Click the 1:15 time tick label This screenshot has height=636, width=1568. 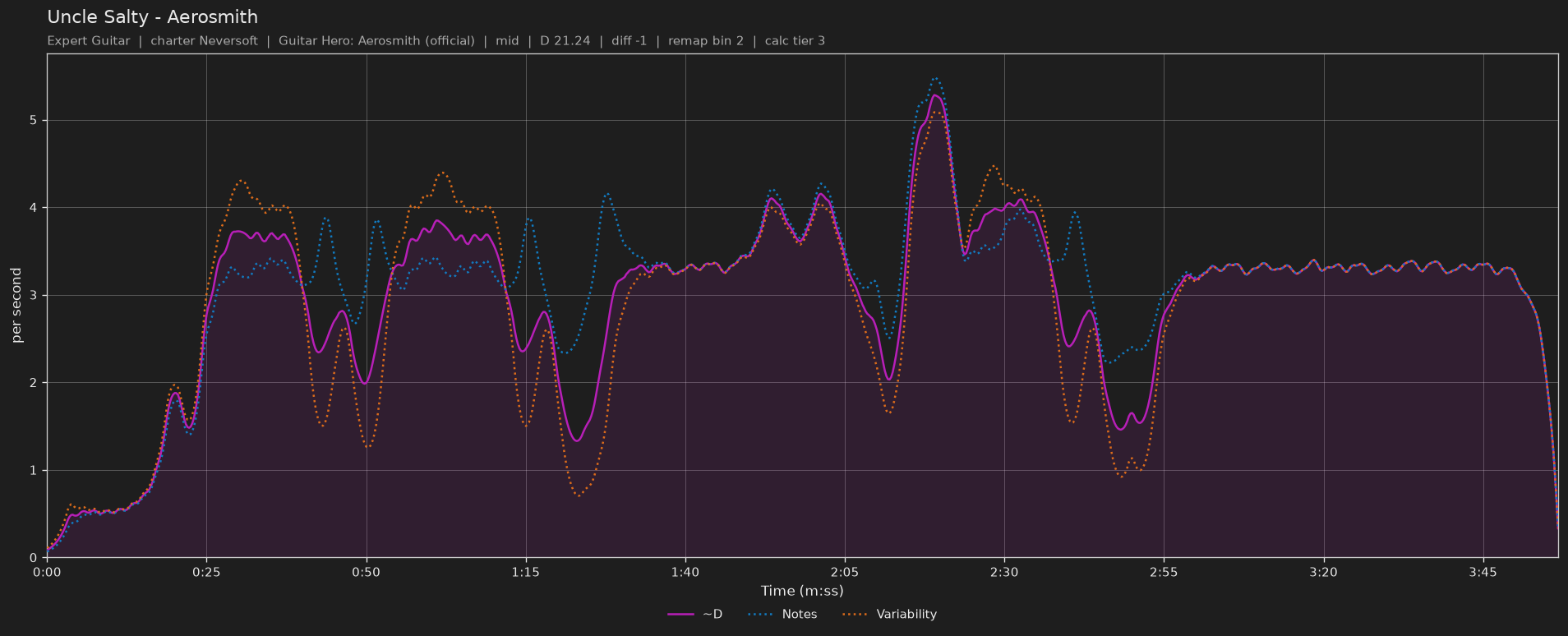526,572
